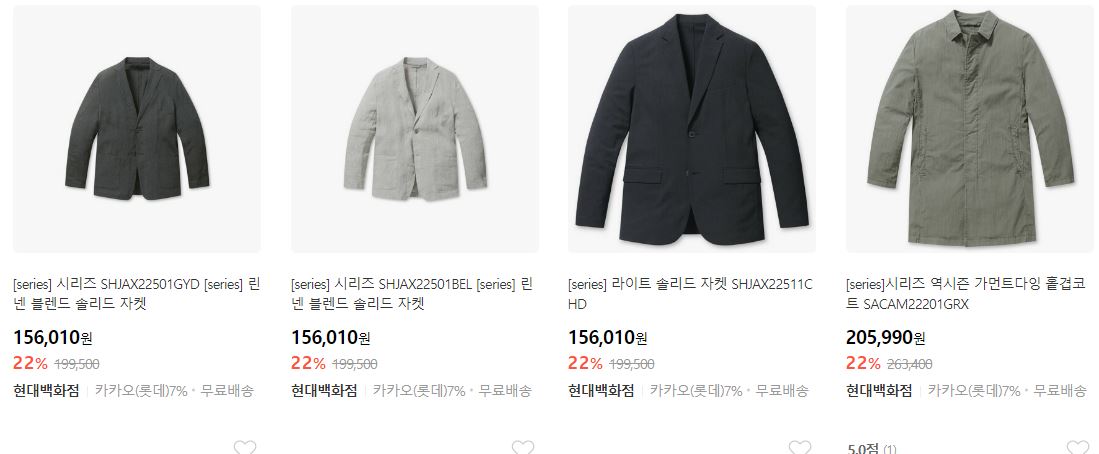Click the 205,990원 price of the coat
This screenshot has height=454, width=1099.
point(886,338)
